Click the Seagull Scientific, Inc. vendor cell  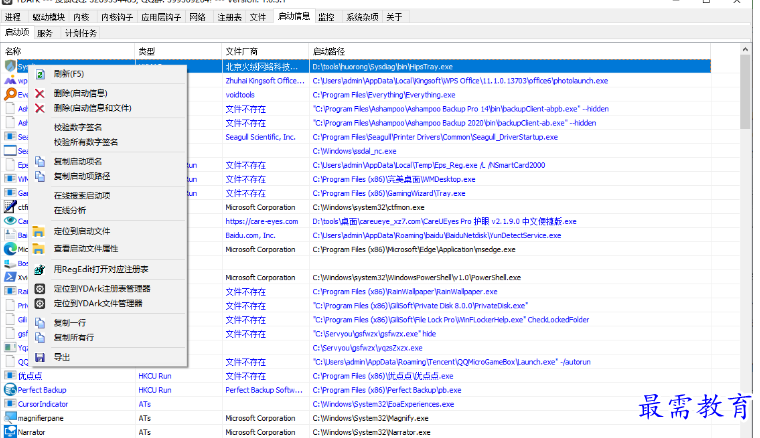[260, 137]
